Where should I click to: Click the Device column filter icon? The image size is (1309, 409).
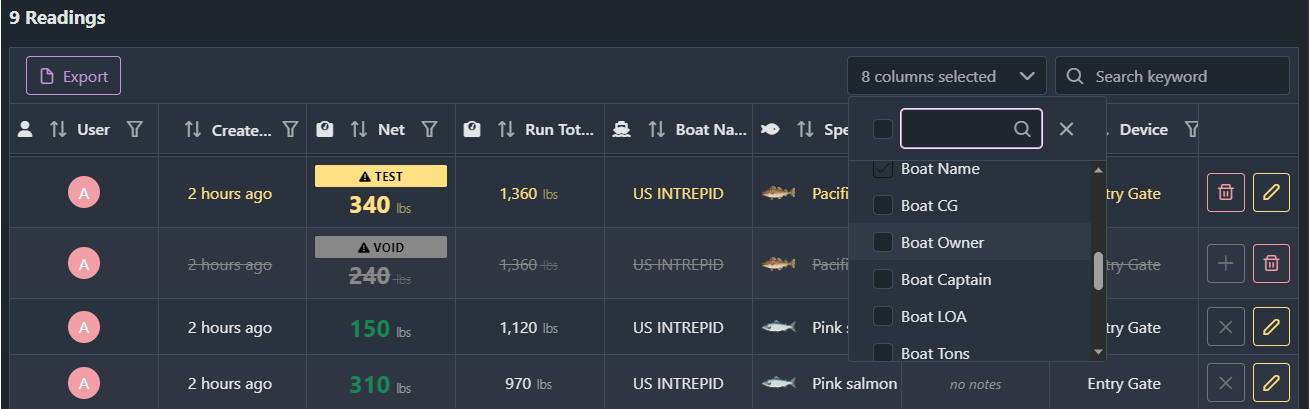point(1191,130)
